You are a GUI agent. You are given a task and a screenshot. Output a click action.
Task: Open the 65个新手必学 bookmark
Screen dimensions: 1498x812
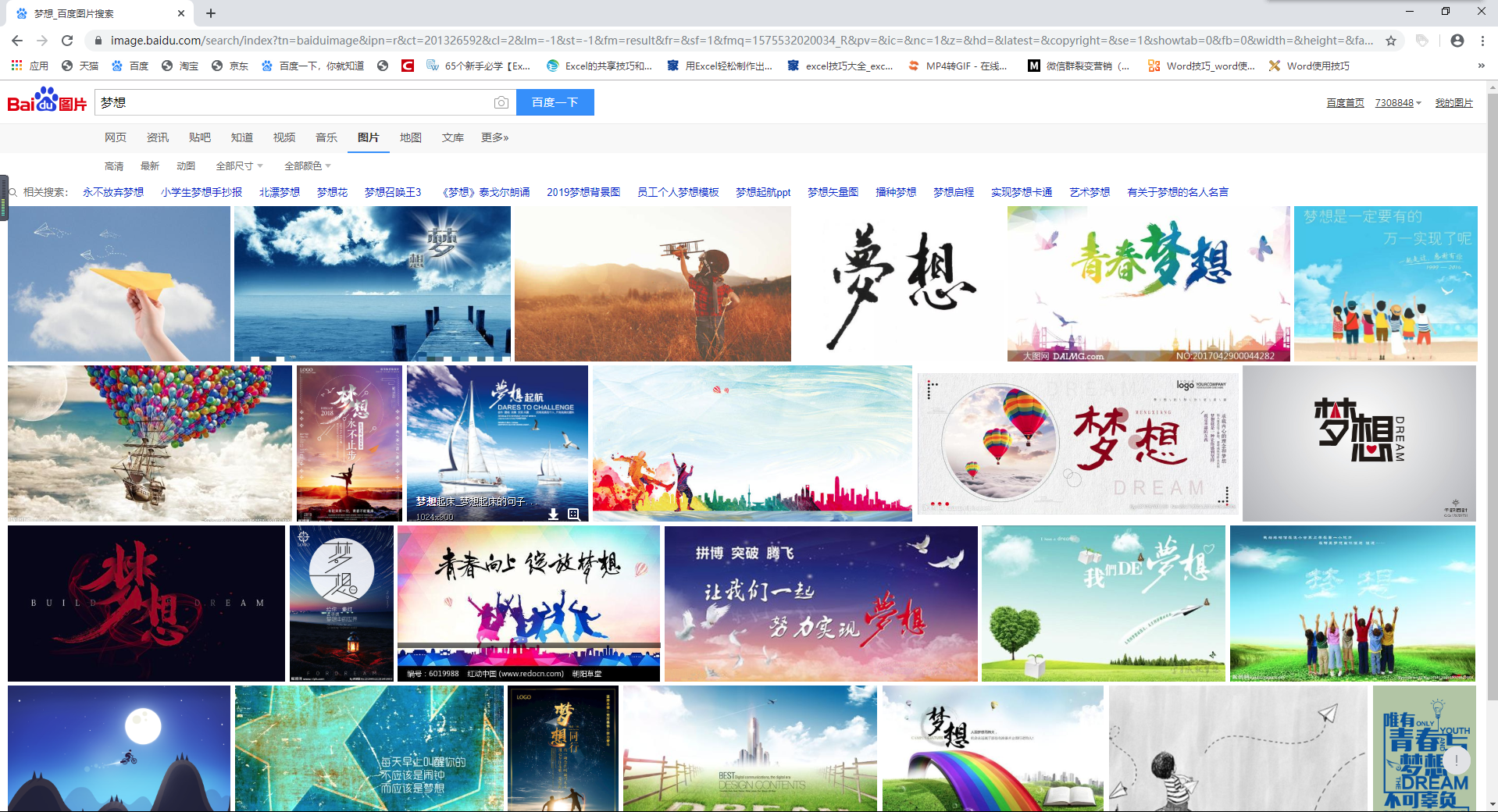pos(478,66)
